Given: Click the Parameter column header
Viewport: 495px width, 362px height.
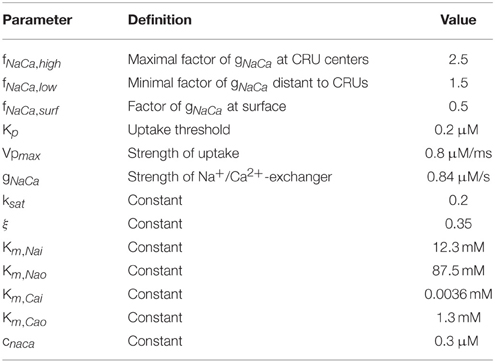Looking at the screenshot, I should [x=37, y=20].
